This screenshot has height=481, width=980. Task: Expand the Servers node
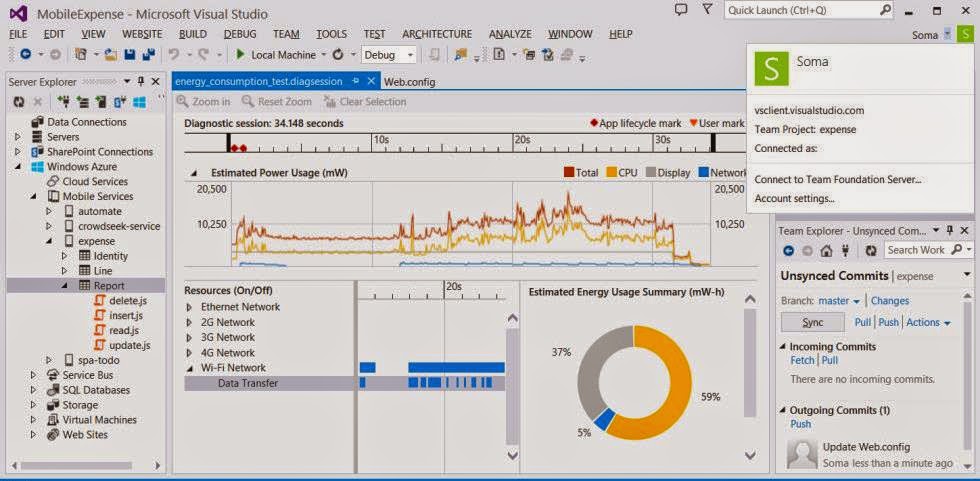18,137
